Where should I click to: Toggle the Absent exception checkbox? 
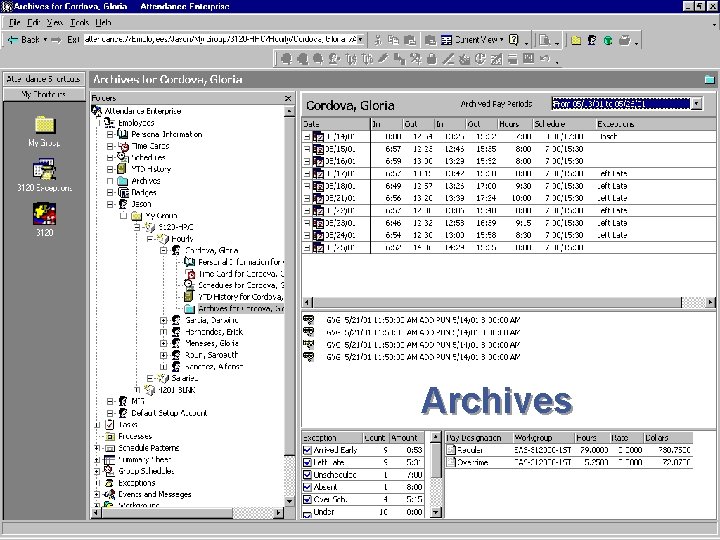[x=307, y=487]
